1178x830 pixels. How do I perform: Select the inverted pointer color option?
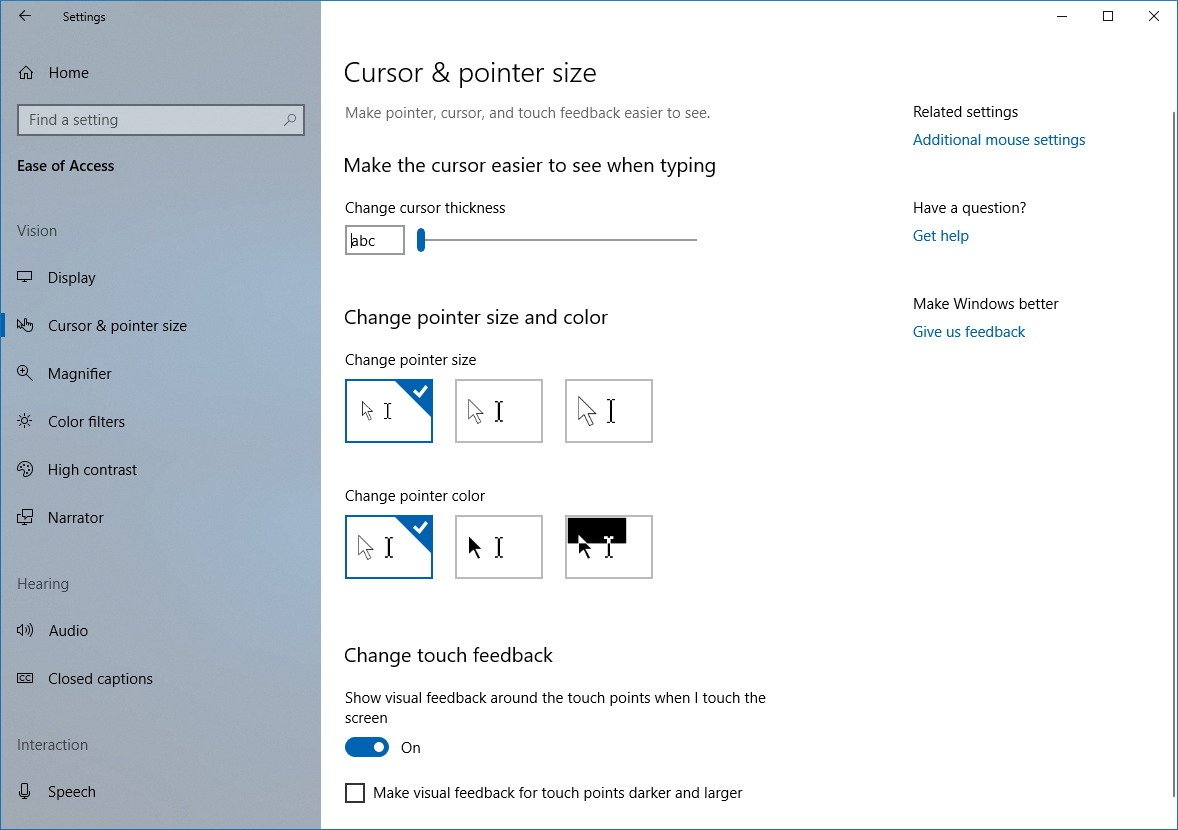click(608, 547)
